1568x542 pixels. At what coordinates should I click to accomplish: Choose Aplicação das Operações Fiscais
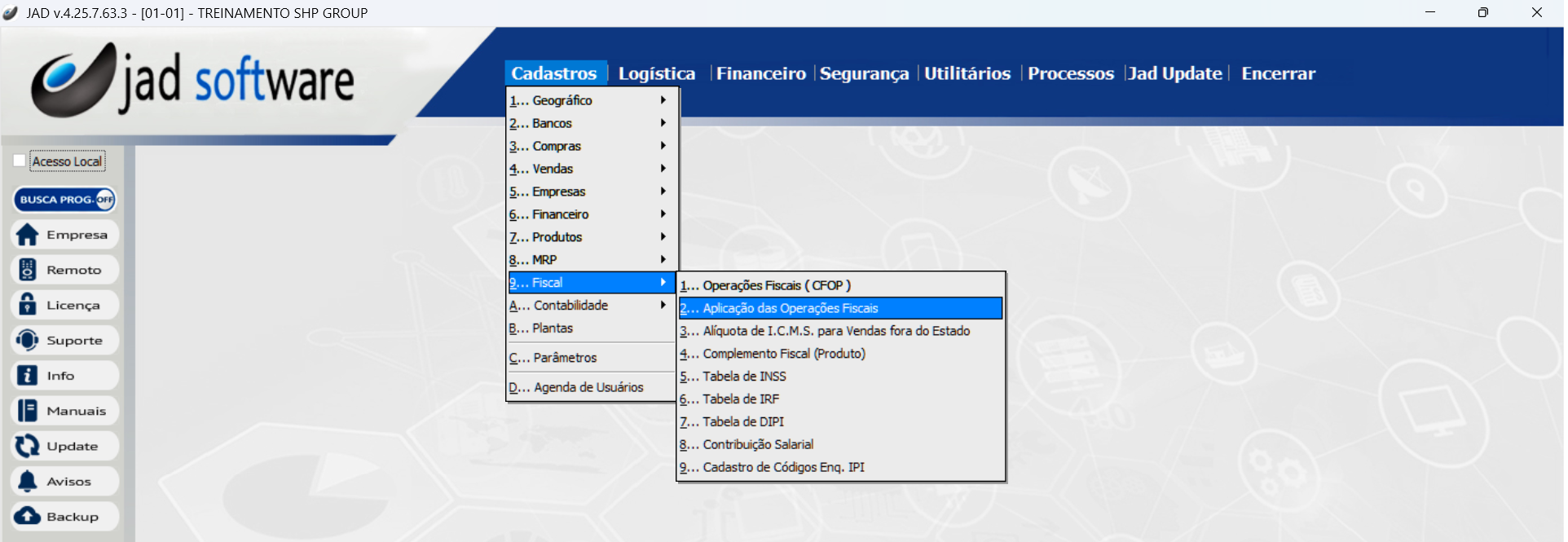[840, 308]
